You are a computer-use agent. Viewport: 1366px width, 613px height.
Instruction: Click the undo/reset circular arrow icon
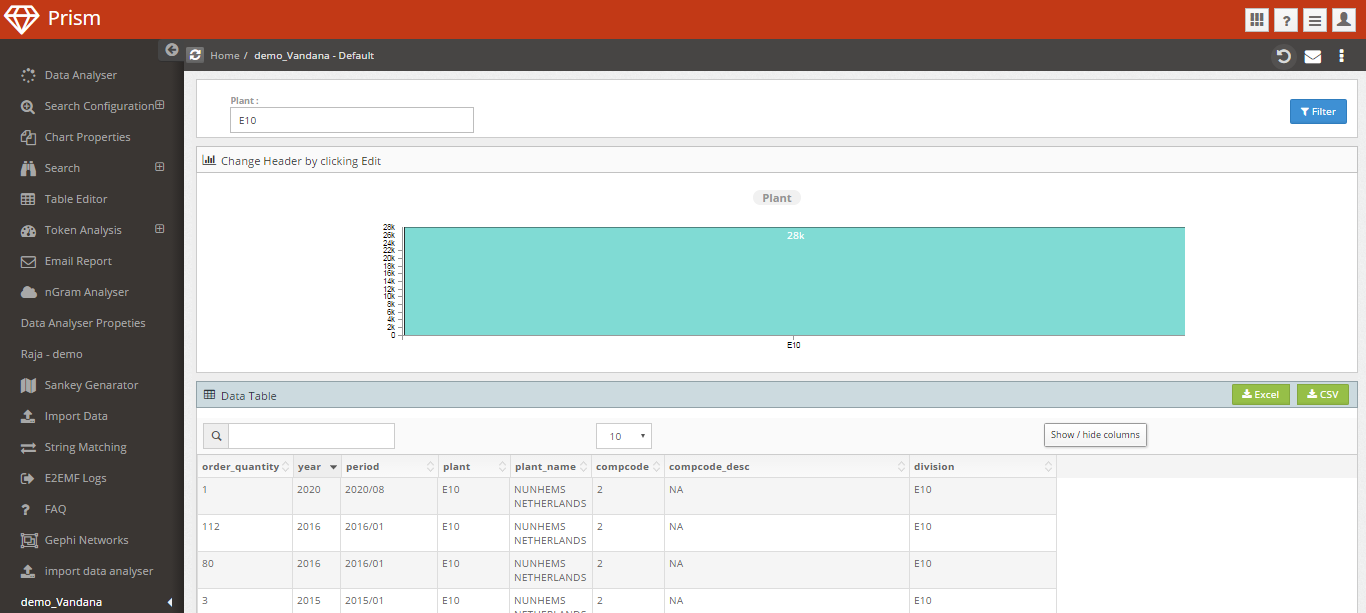coord(1284,56)
